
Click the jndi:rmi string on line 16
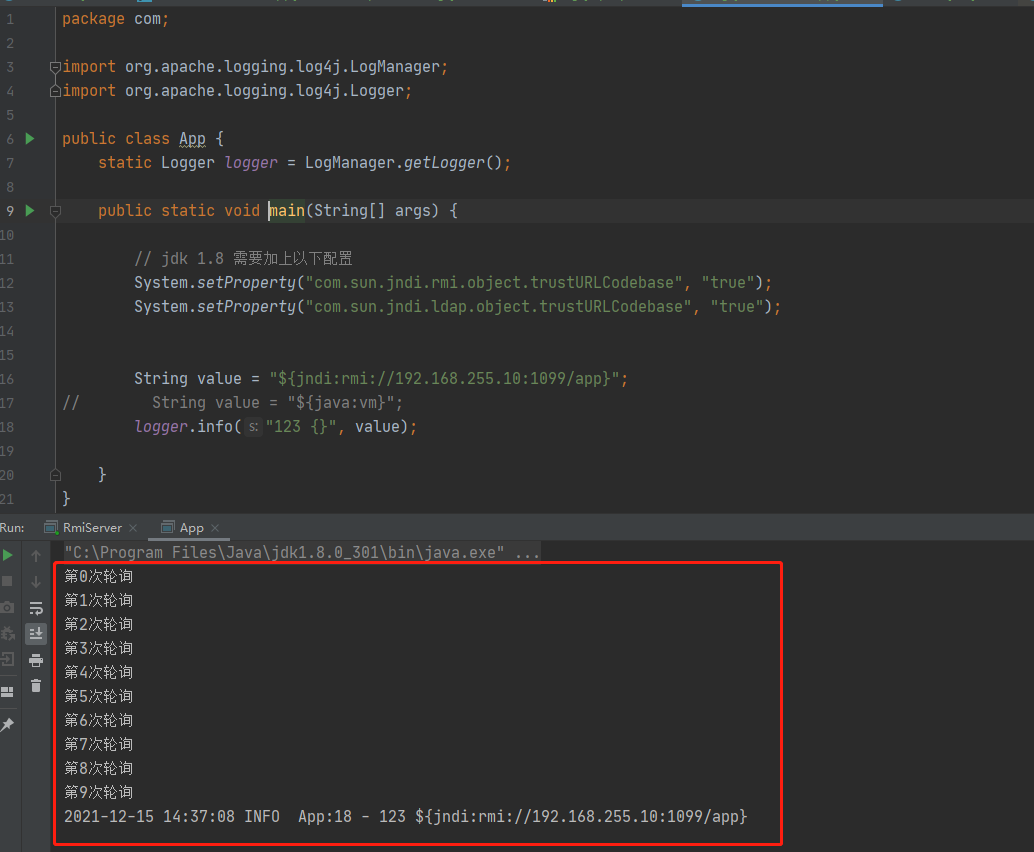coord(444,379)
